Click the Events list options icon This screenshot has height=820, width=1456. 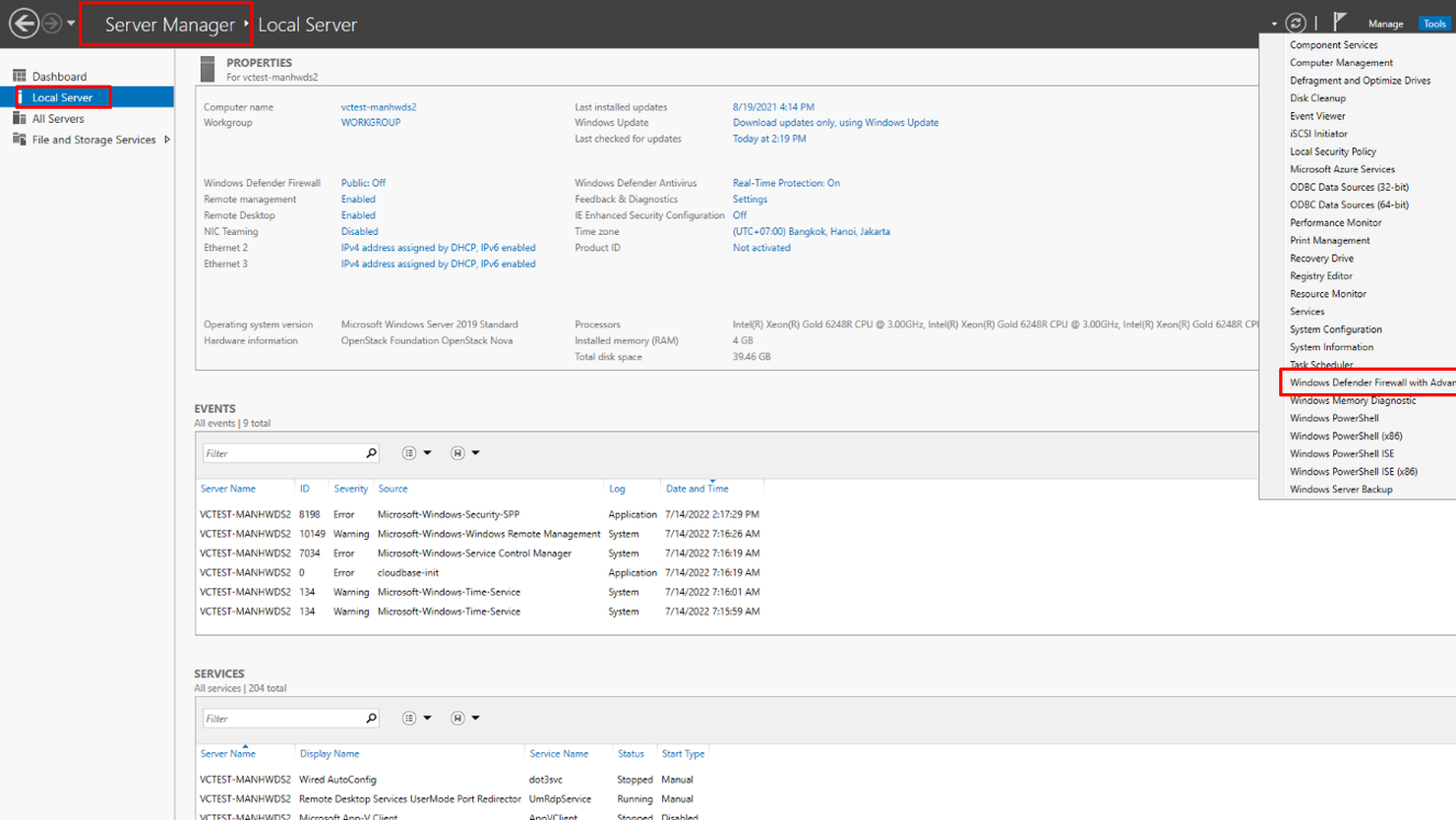point(409,453)
